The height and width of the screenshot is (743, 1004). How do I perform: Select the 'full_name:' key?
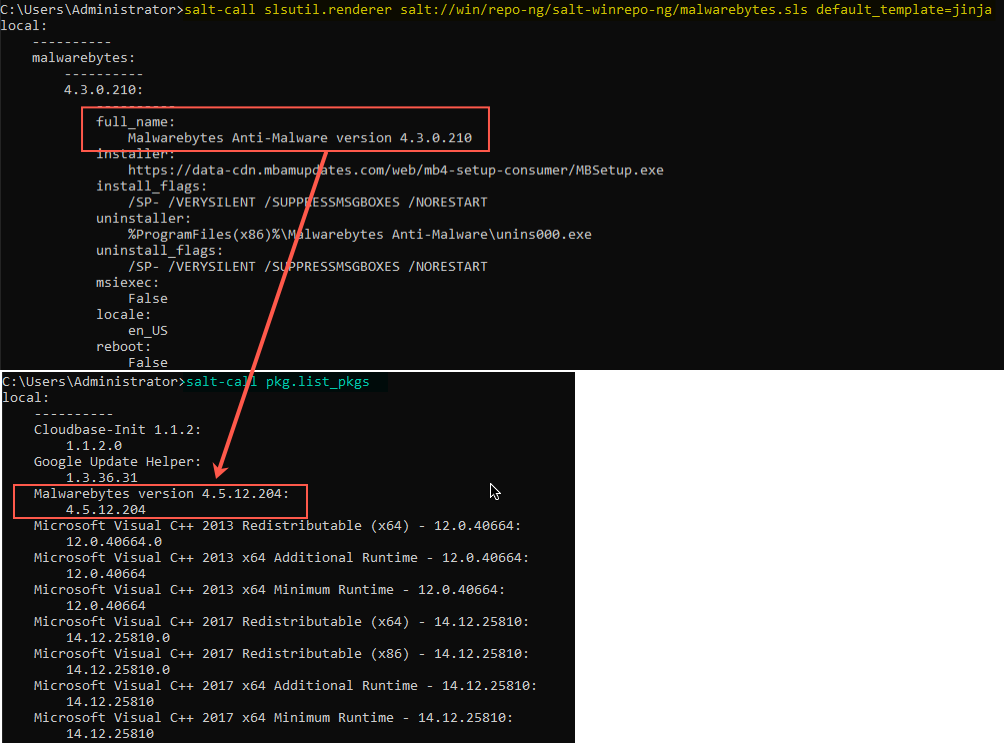(135, 122)
